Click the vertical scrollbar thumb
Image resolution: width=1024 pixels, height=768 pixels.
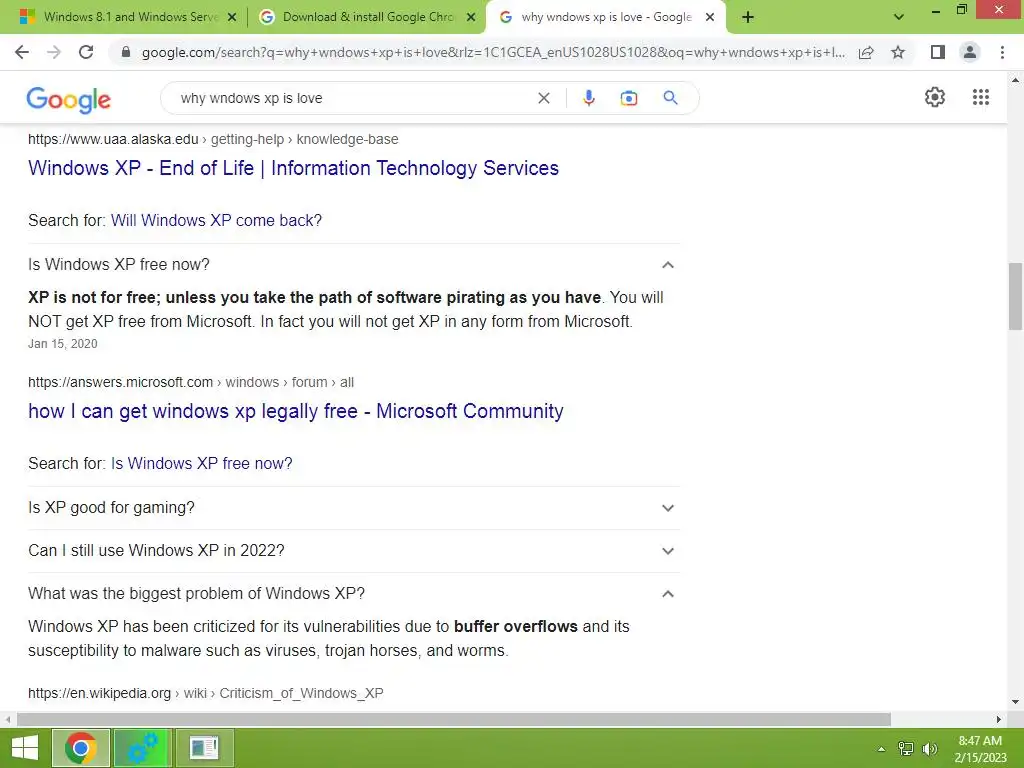[1015, 296]
